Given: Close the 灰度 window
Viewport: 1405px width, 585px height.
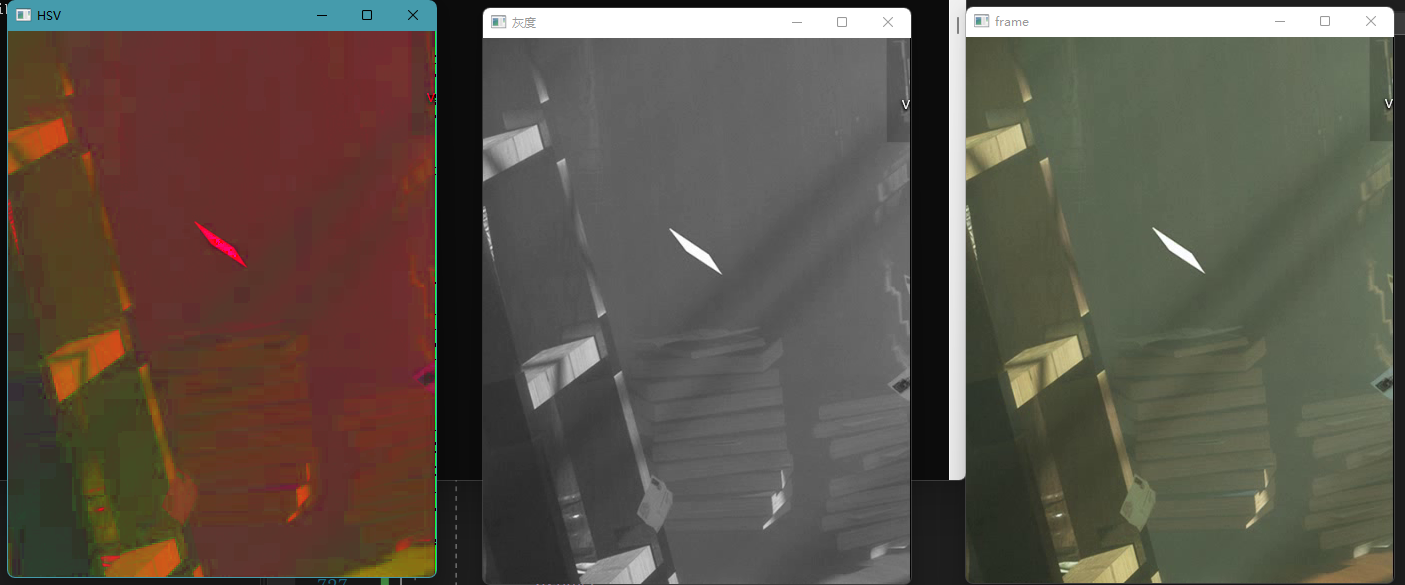Looking at the screenshot, I should tap(886, 22).
